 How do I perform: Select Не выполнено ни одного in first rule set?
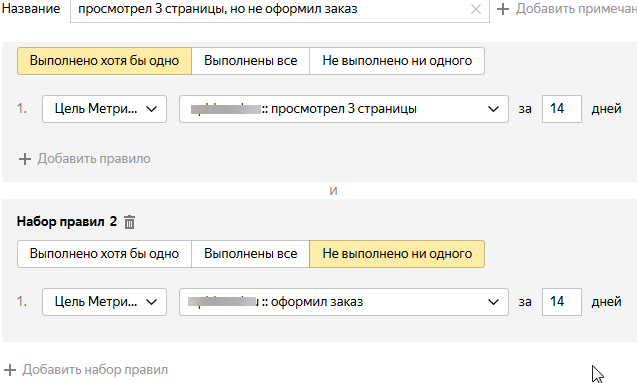tap(397, 61)
